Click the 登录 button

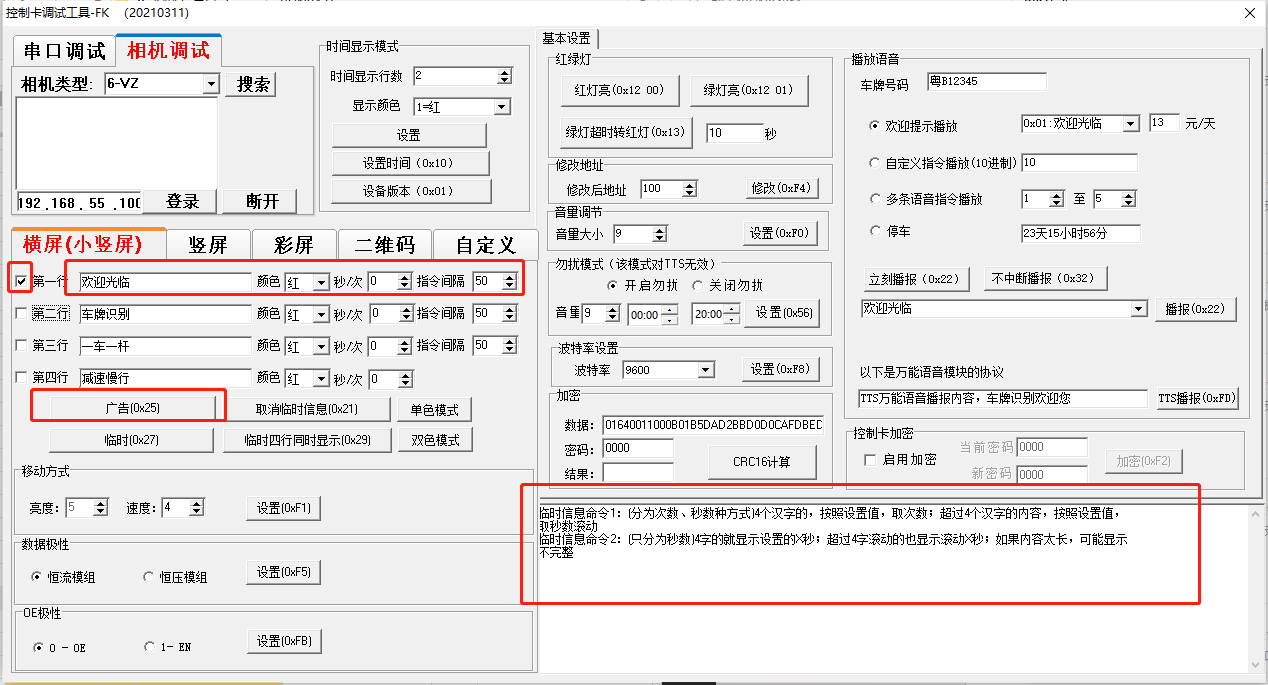tap(181, 201)
